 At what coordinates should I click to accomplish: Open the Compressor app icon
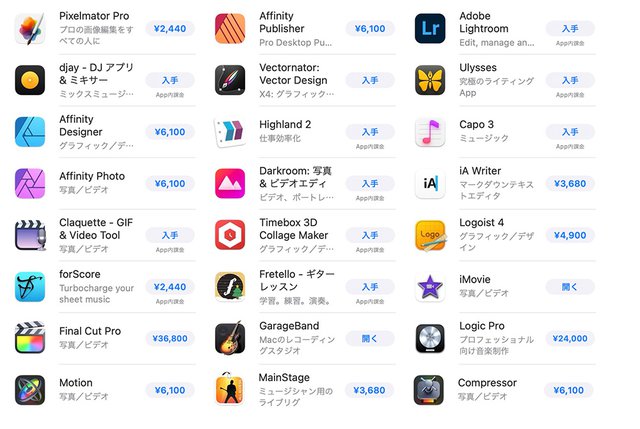[429, 390]
